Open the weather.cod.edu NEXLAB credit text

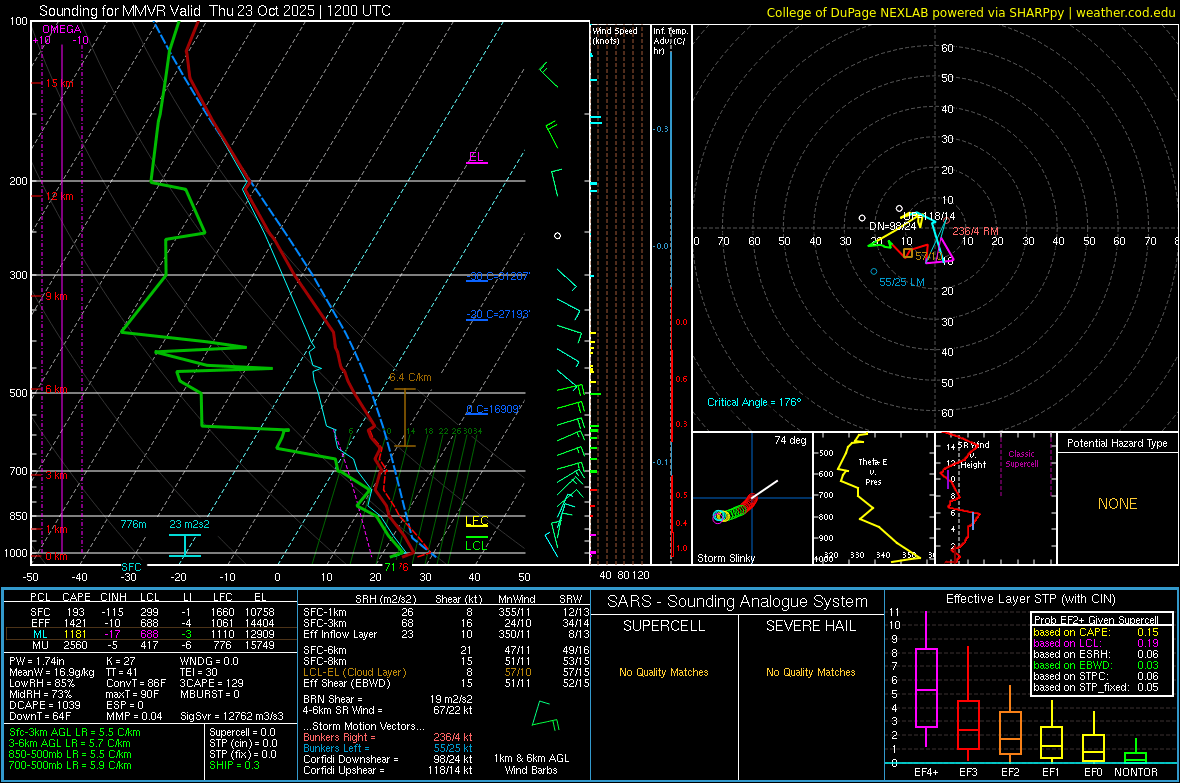[970, 12]
